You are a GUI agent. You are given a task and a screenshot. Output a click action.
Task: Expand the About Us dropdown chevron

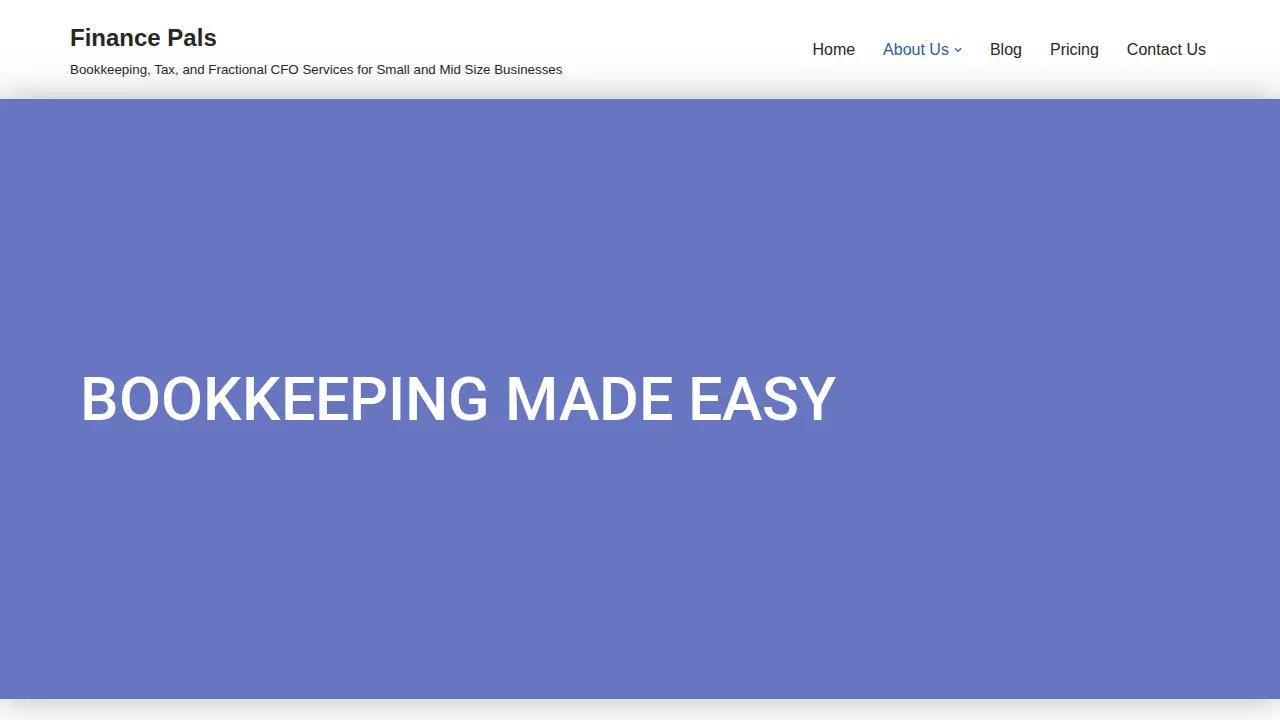tap(958, 50)
